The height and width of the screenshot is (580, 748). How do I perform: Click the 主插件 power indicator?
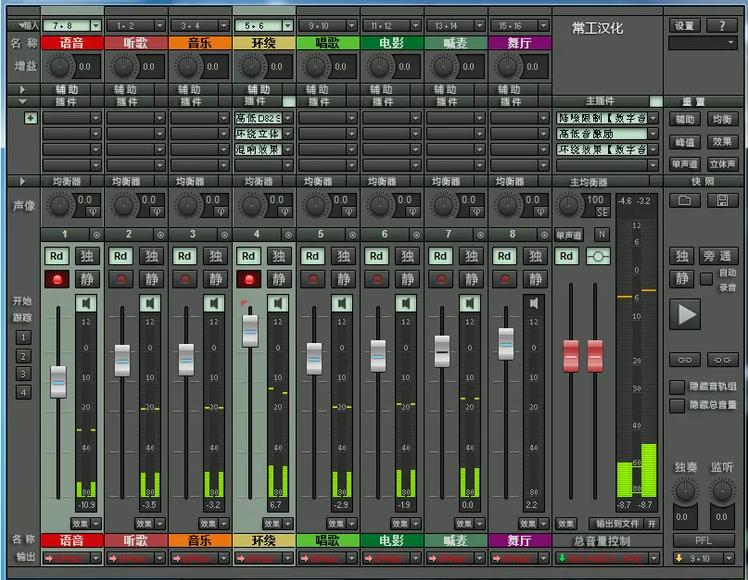point(656,101)
